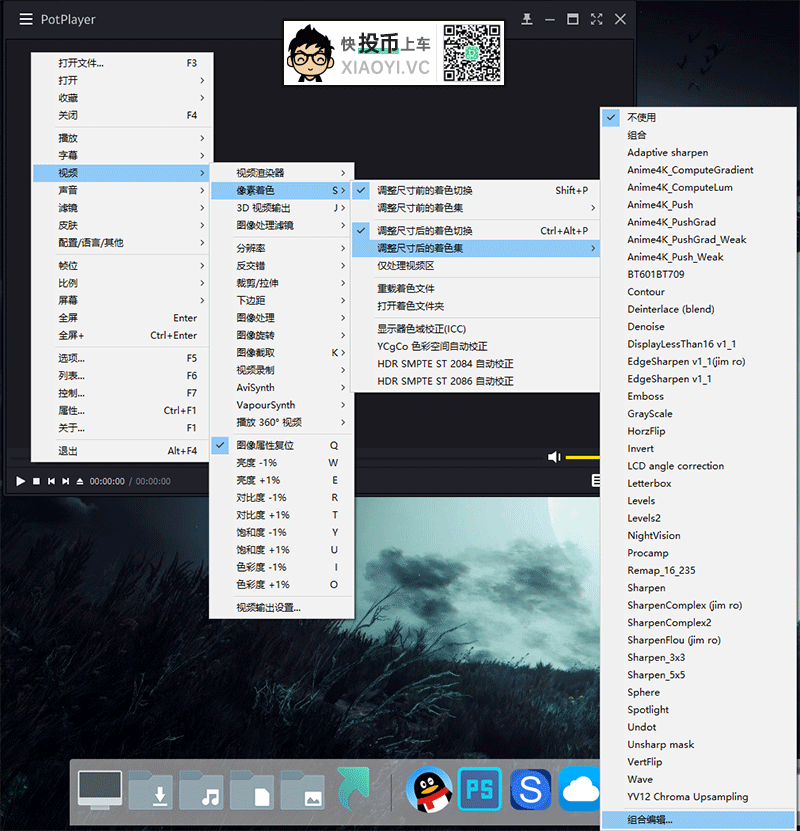Open the Music folder in the dock
Image resolution: width=800 pixels, height=831 pixels.
tap(203, 790)
